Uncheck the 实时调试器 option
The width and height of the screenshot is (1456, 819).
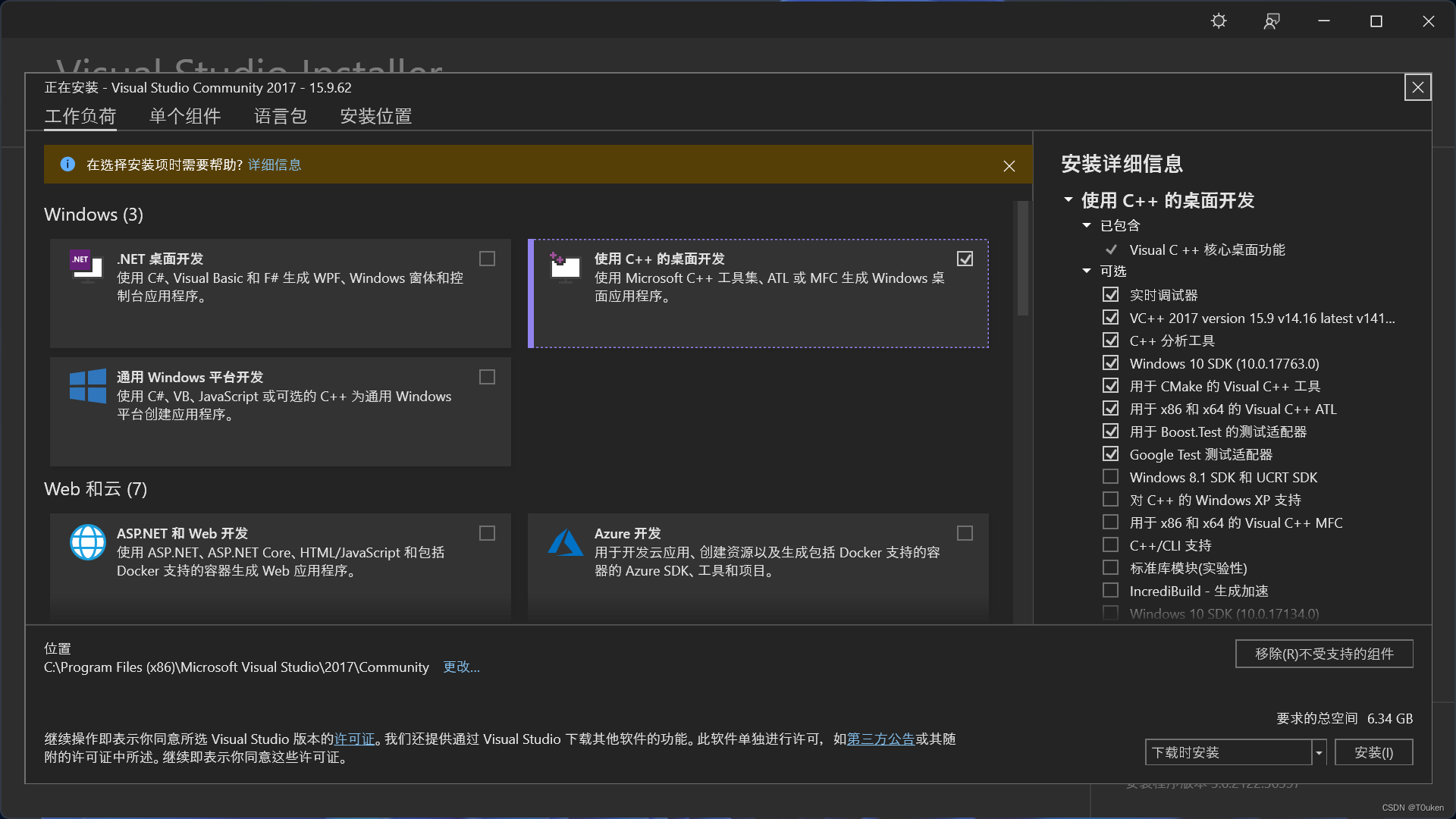pos(1110,294)
